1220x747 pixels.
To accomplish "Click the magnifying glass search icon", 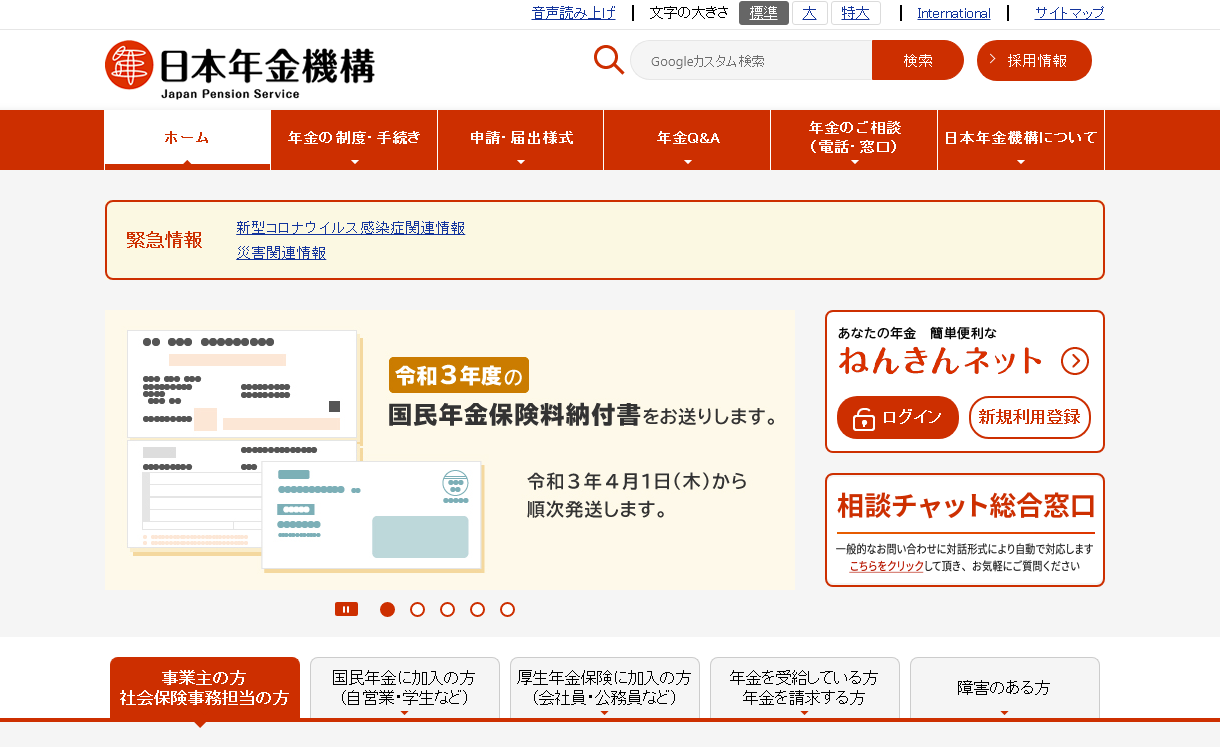I will (x=608, y=60).
